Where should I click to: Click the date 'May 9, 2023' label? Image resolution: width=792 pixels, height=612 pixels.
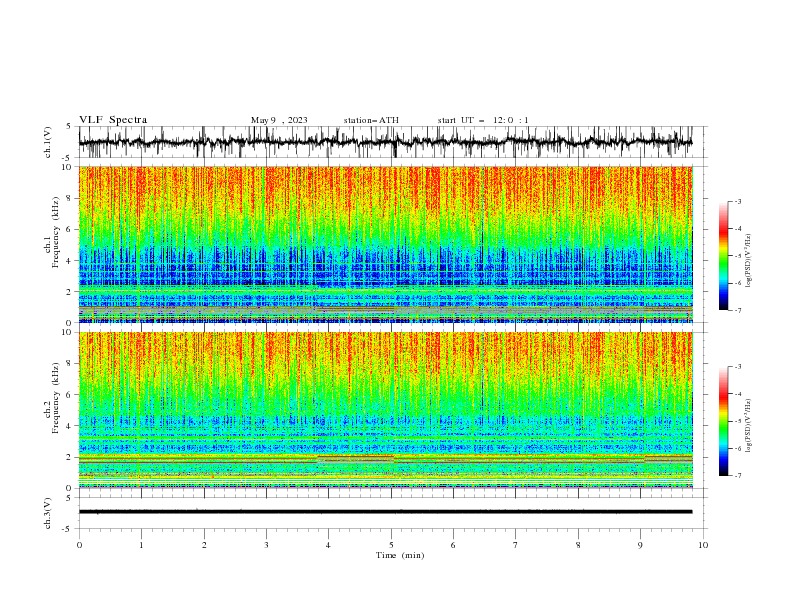[x=279, y=120]
